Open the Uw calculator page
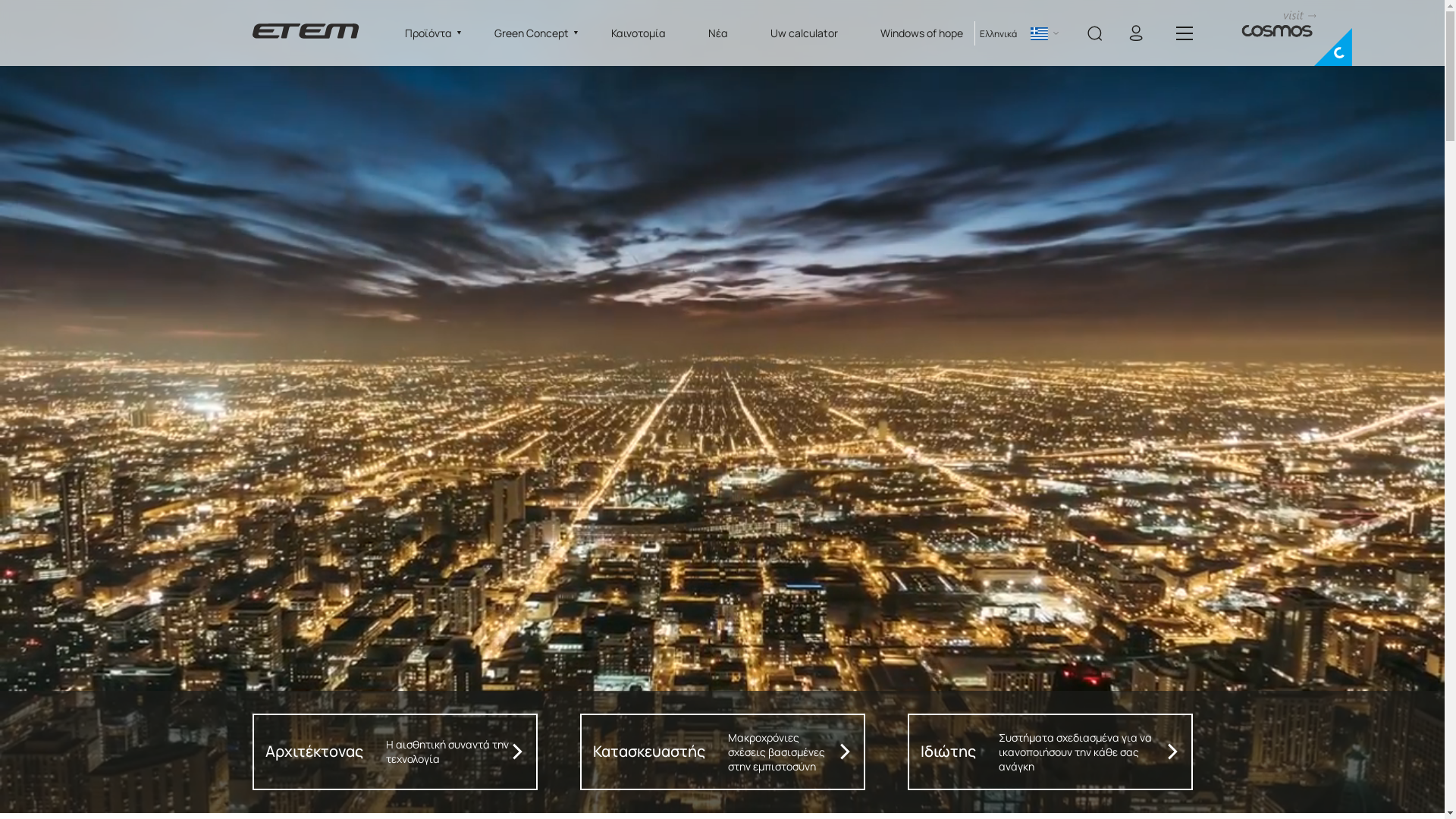This screenshot has height=819, width=1456. click(804, 33)
